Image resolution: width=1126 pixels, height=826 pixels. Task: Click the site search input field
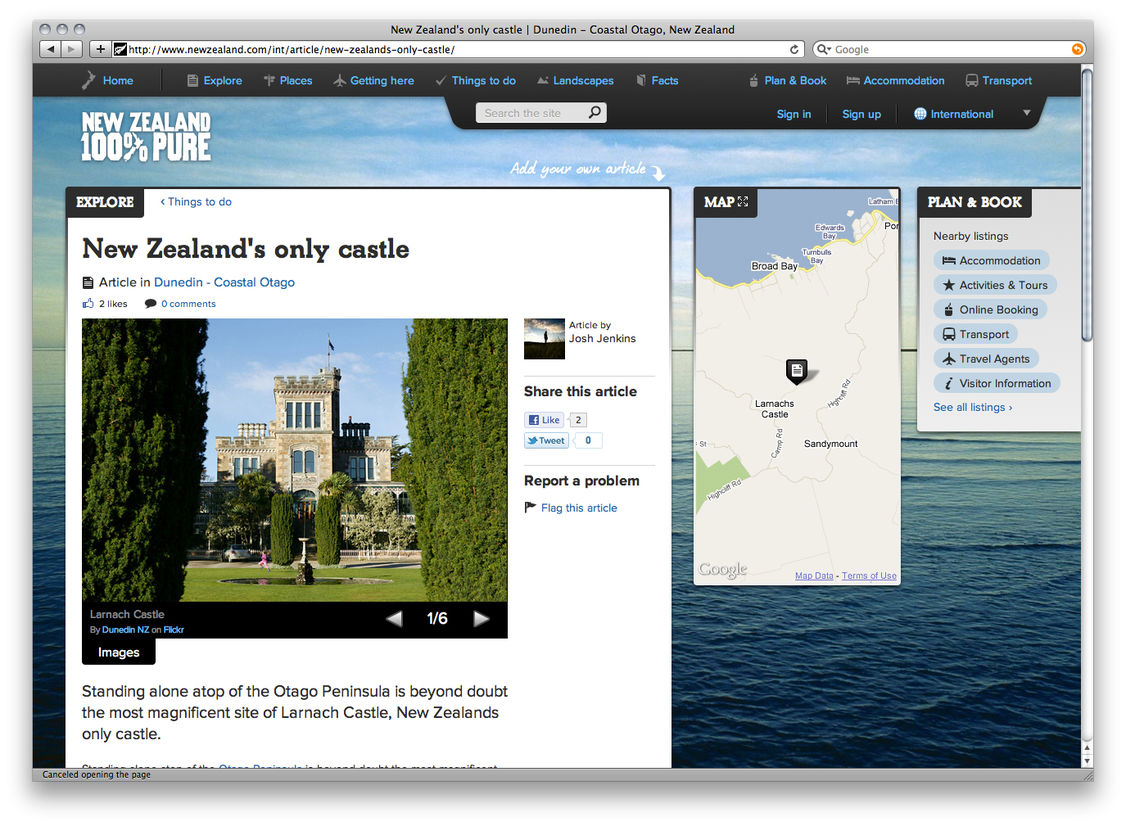pos(530,113)
